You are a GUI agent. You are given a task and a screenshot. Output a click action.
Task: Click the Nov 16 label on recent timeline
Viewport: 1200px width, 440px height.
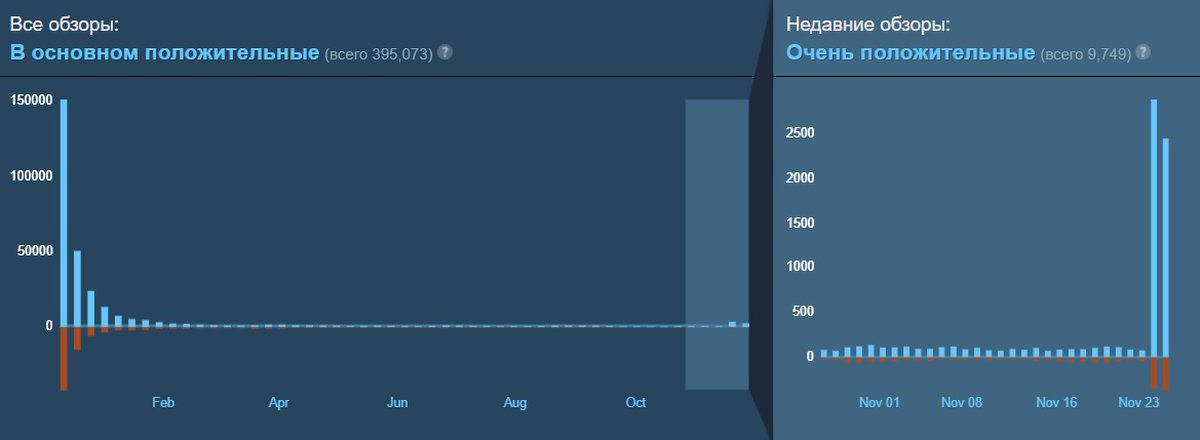(x=1056, y=403)
